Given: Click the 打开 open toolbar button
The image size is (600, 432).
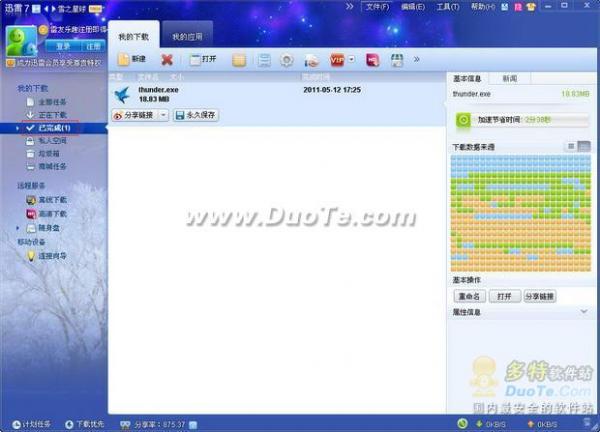Looking at the screenshot, I should 203,59.
